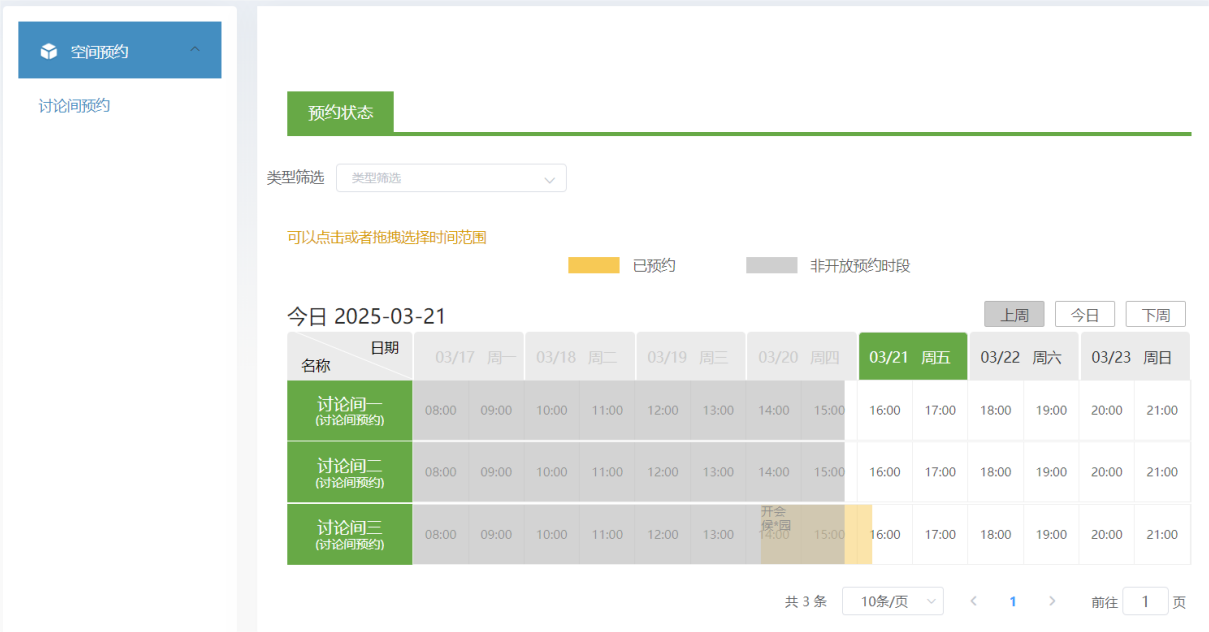This screenshot has height=632, width=1209.
Task: Select the 03/23 周日 date header
Action: (x=1134, y=357)
